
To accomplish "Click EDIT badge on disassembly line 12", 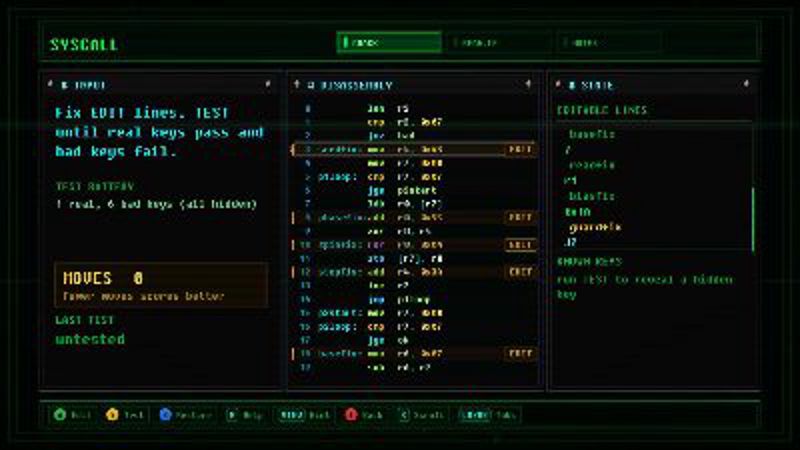I will coord(520,272).
